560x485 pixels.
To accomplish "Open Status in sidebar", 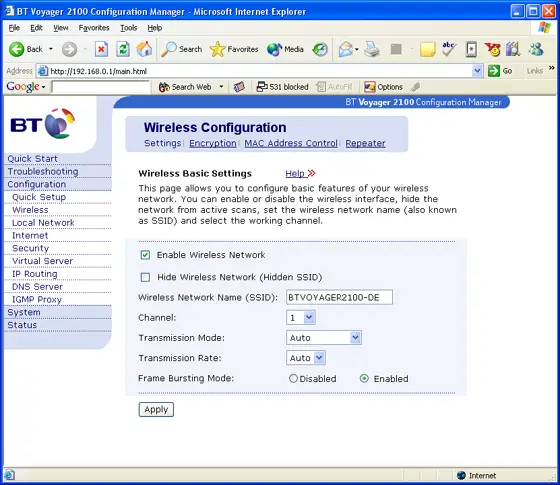I will click(x=22, y=325).
